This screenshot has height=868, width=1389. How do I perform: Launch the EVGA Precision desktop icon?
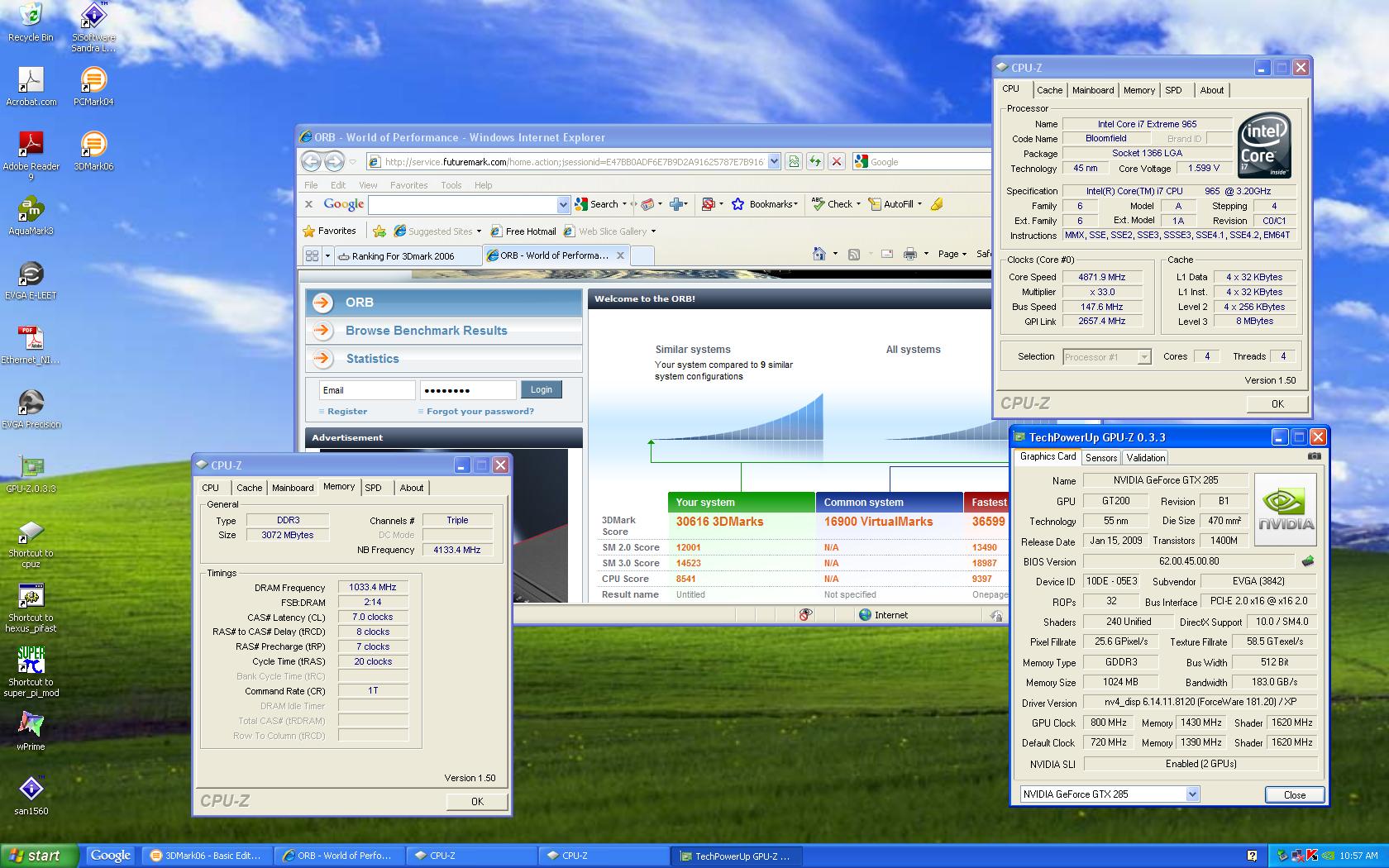pos(31,408)
